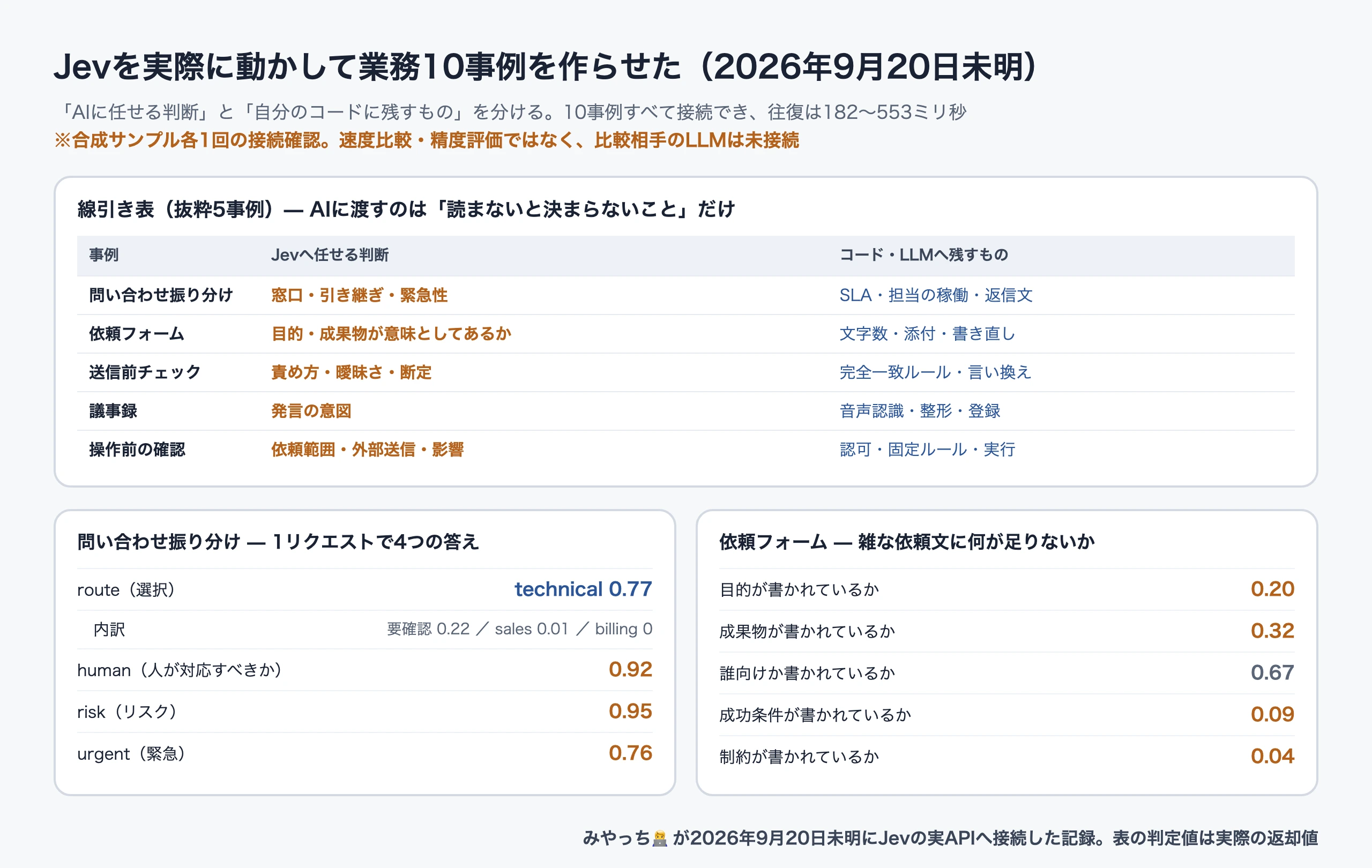Click the main title 'Jevを実際に動かして業務10事例を作らせた'
Image resolution: width=1372 pixels, height=868 pixels.
click(x=368, y=66)
